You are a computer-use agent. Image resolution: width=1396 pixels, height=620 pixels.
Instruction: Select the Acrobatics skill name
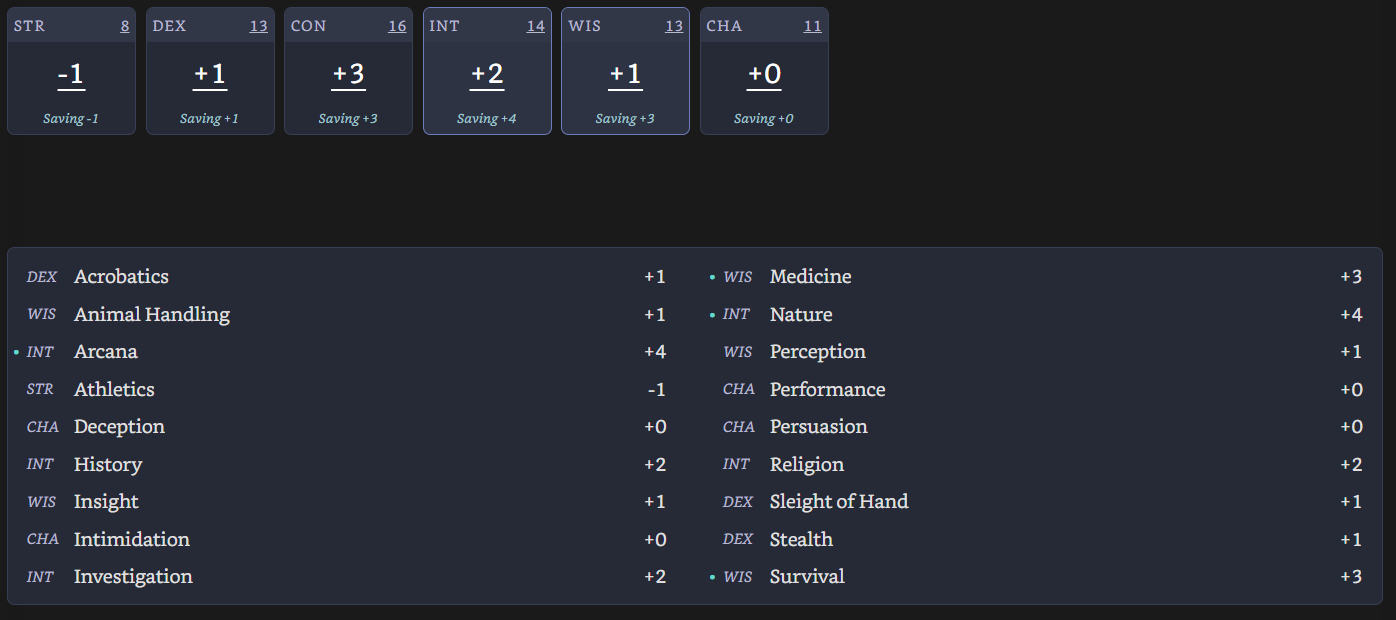pos(121,277)
